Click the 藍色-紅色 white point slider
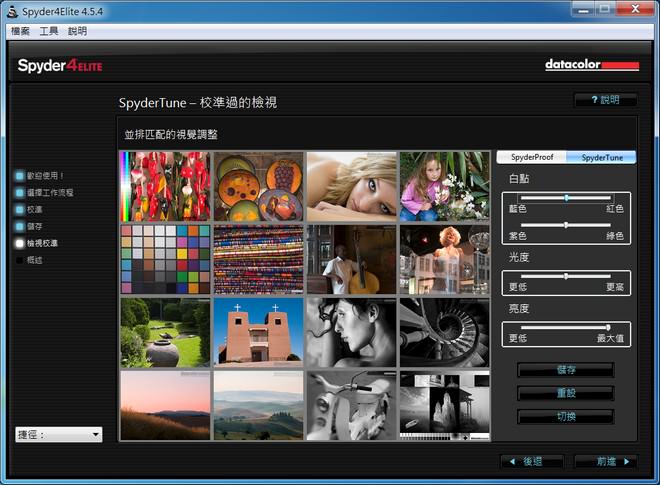660x485 pixels. [566, 198]
